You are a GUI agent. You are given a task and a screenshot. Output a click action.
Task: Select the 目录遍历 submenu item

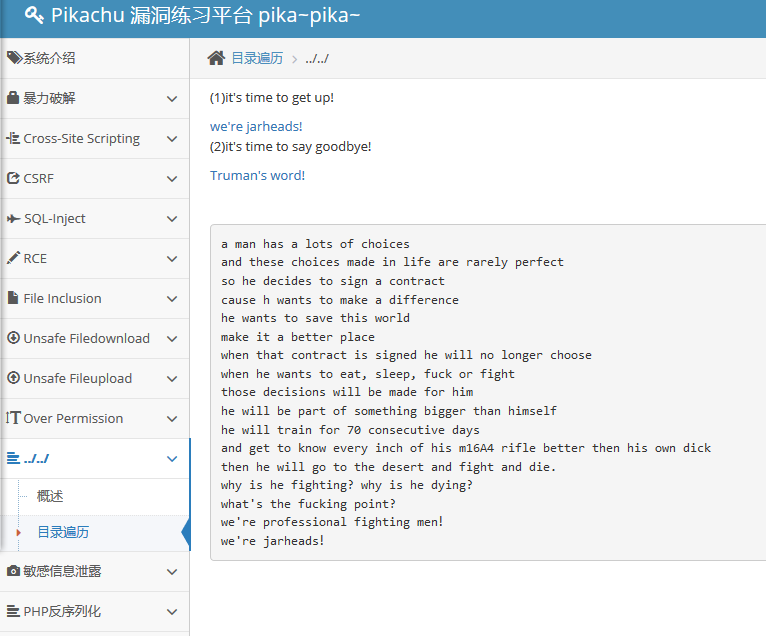coord(63,532)
